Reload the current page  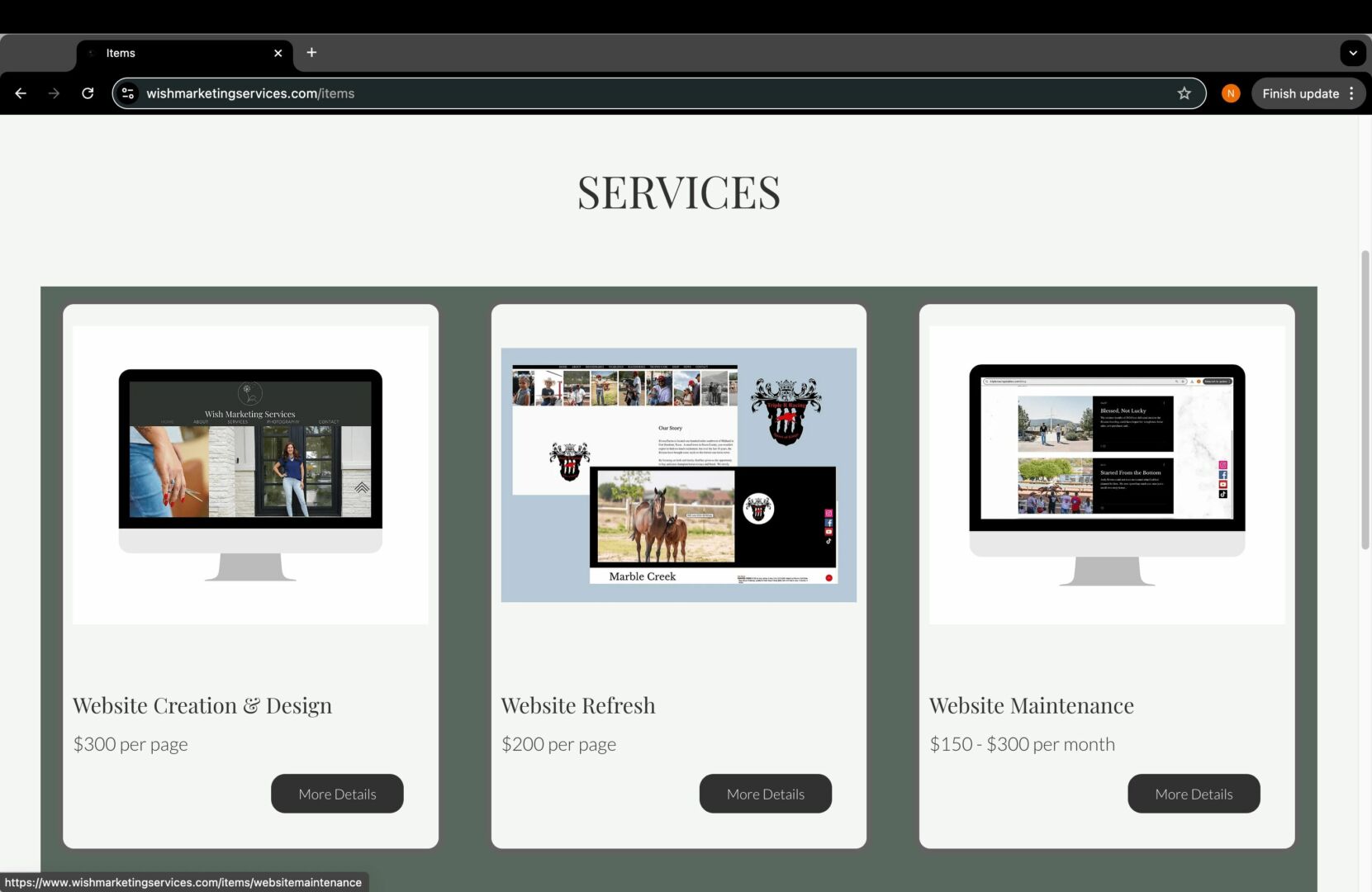tap(88, 93)
